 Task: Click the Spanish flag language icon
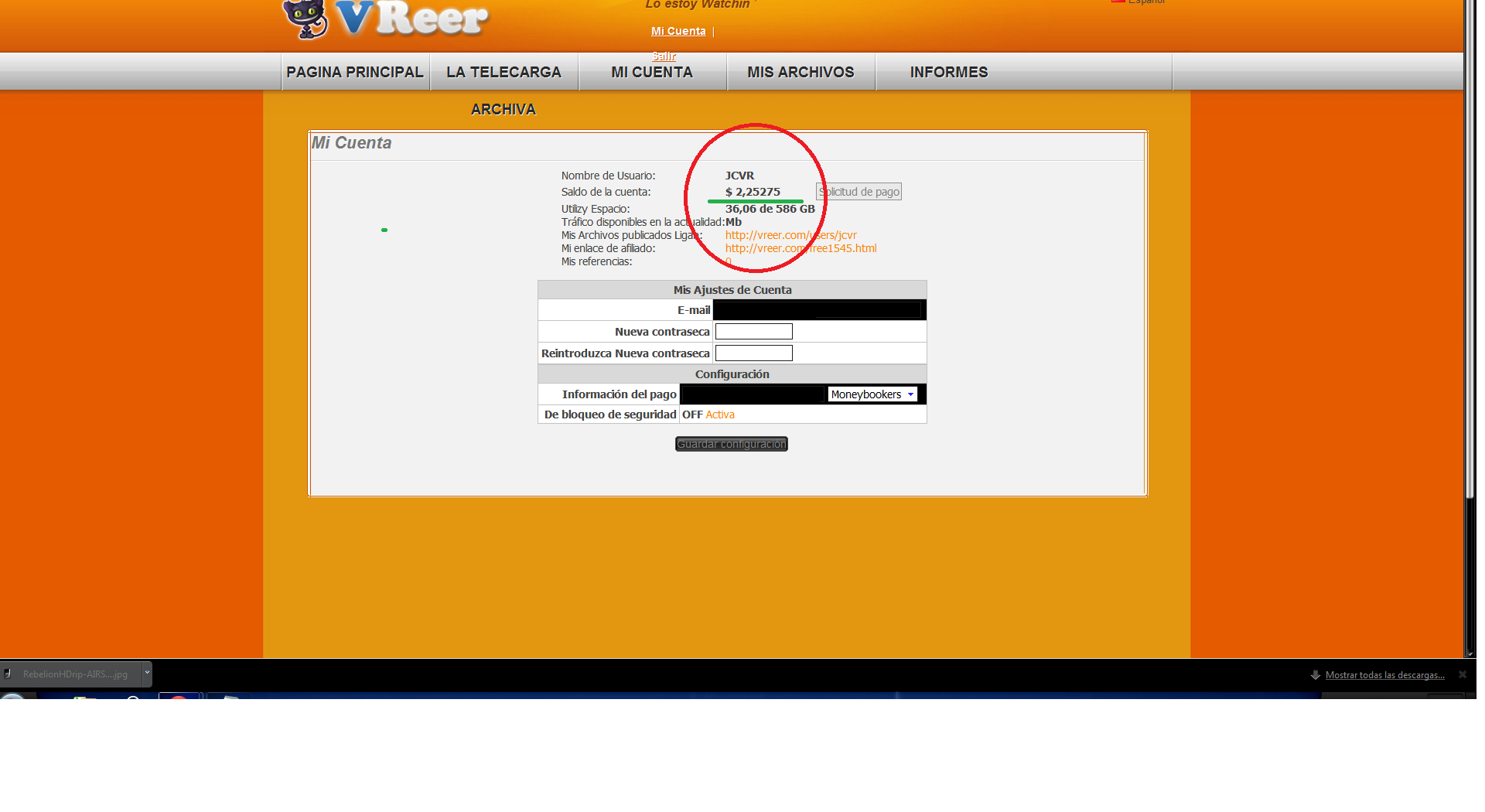1118,2
